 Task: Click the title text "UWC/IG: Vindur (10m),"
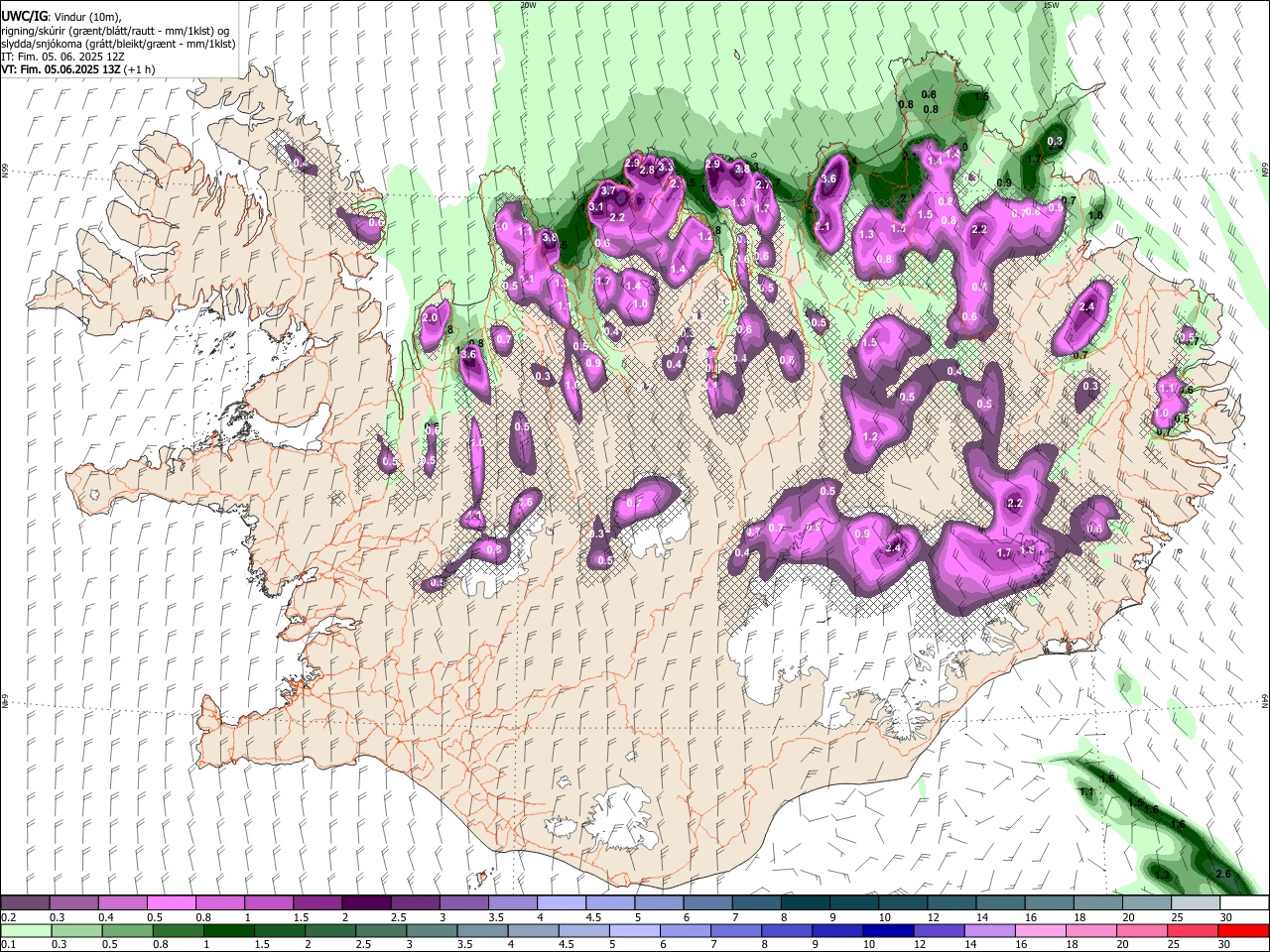coord(62,16)
